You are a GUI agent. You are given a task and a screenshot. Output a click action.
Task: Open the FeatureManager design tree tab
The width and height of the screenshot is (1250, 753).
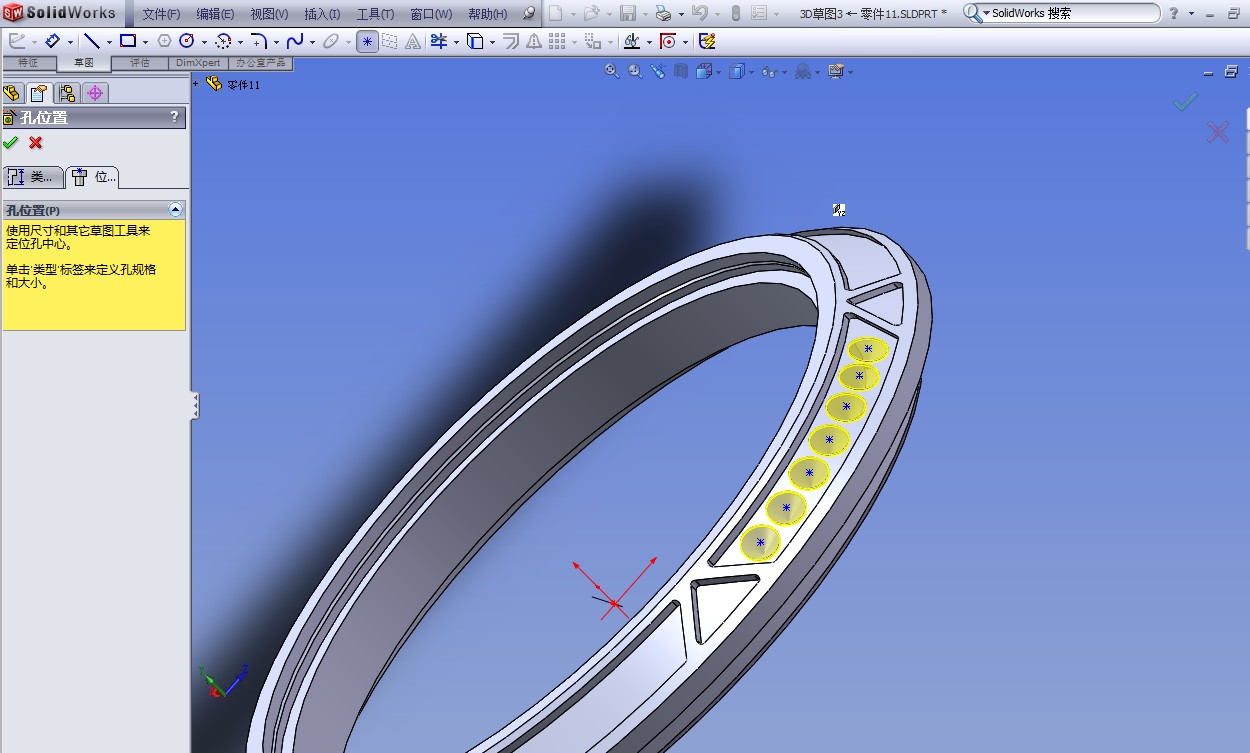(12, 93)
